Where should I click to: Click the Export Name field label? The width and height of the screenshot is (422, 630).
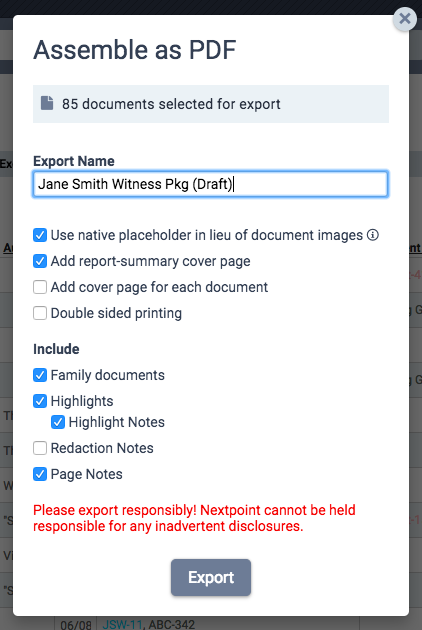point(74,161)
